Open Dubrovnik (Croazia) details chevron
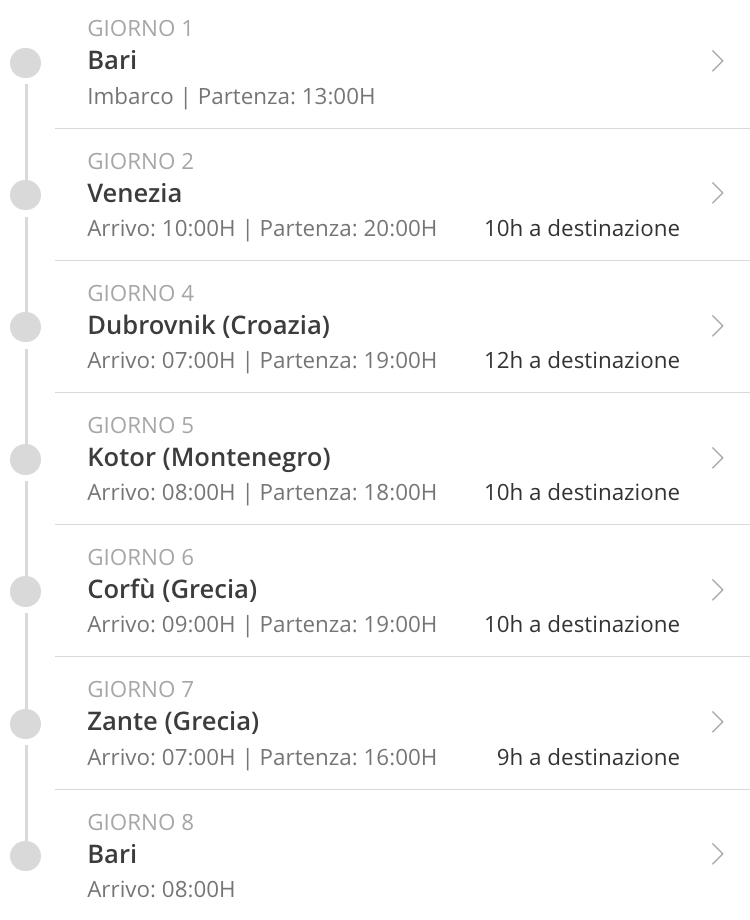Viewport: 750px width, 920px height. 717,326
